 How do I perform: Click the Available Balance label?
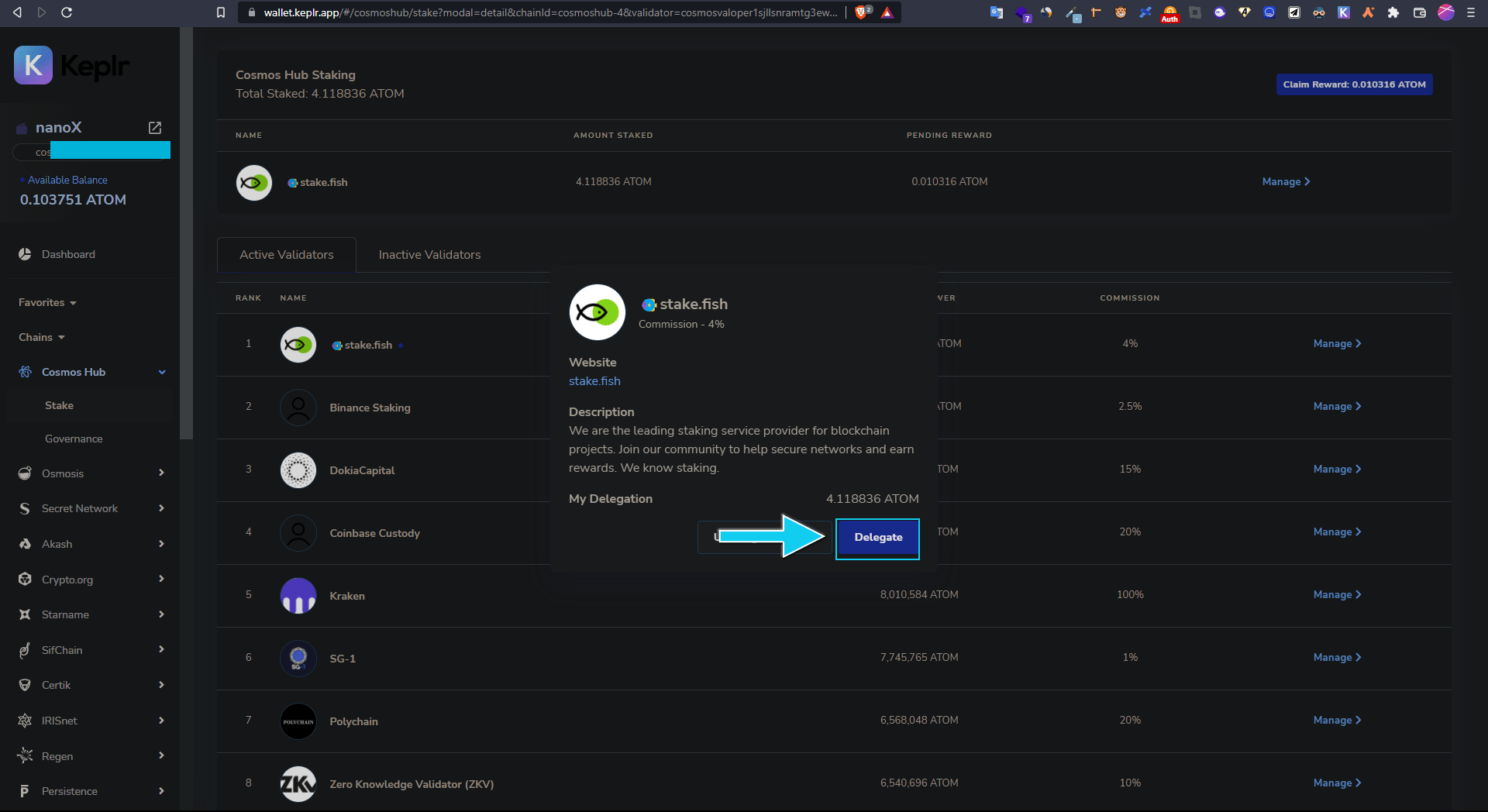[x=67, y=180]
